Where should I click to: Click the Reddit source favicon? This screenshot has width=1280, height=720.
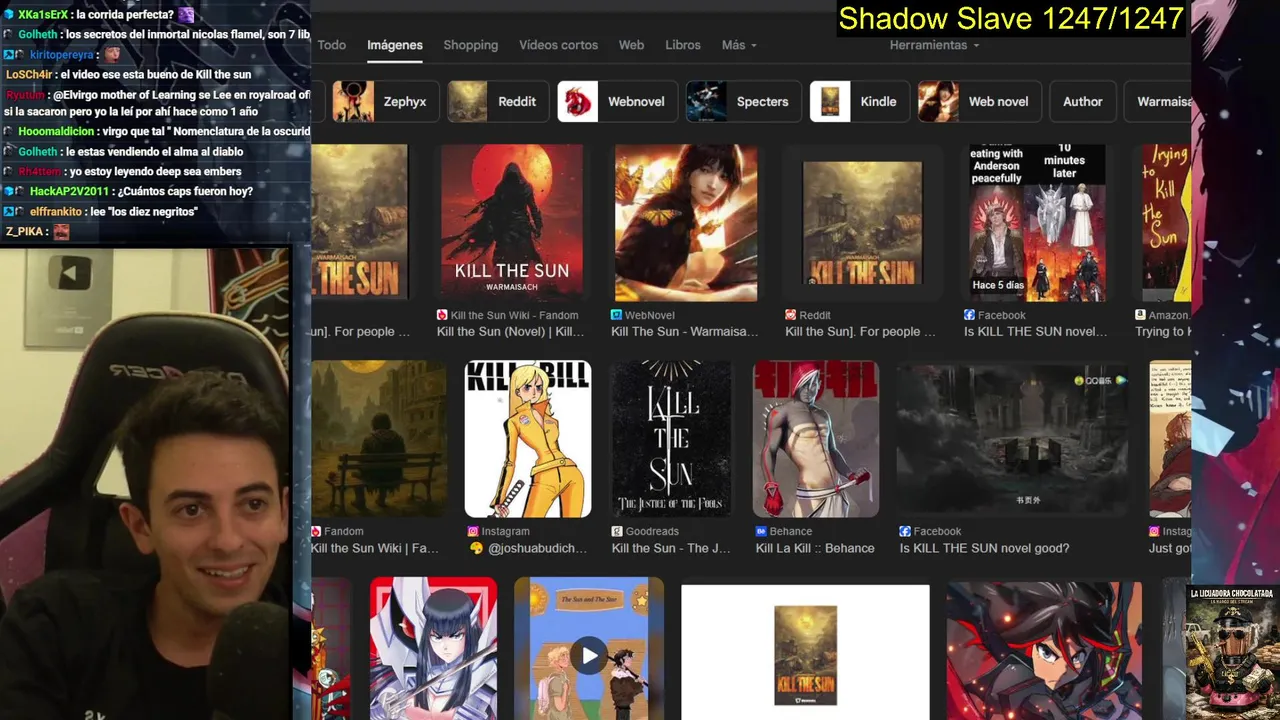790,315
